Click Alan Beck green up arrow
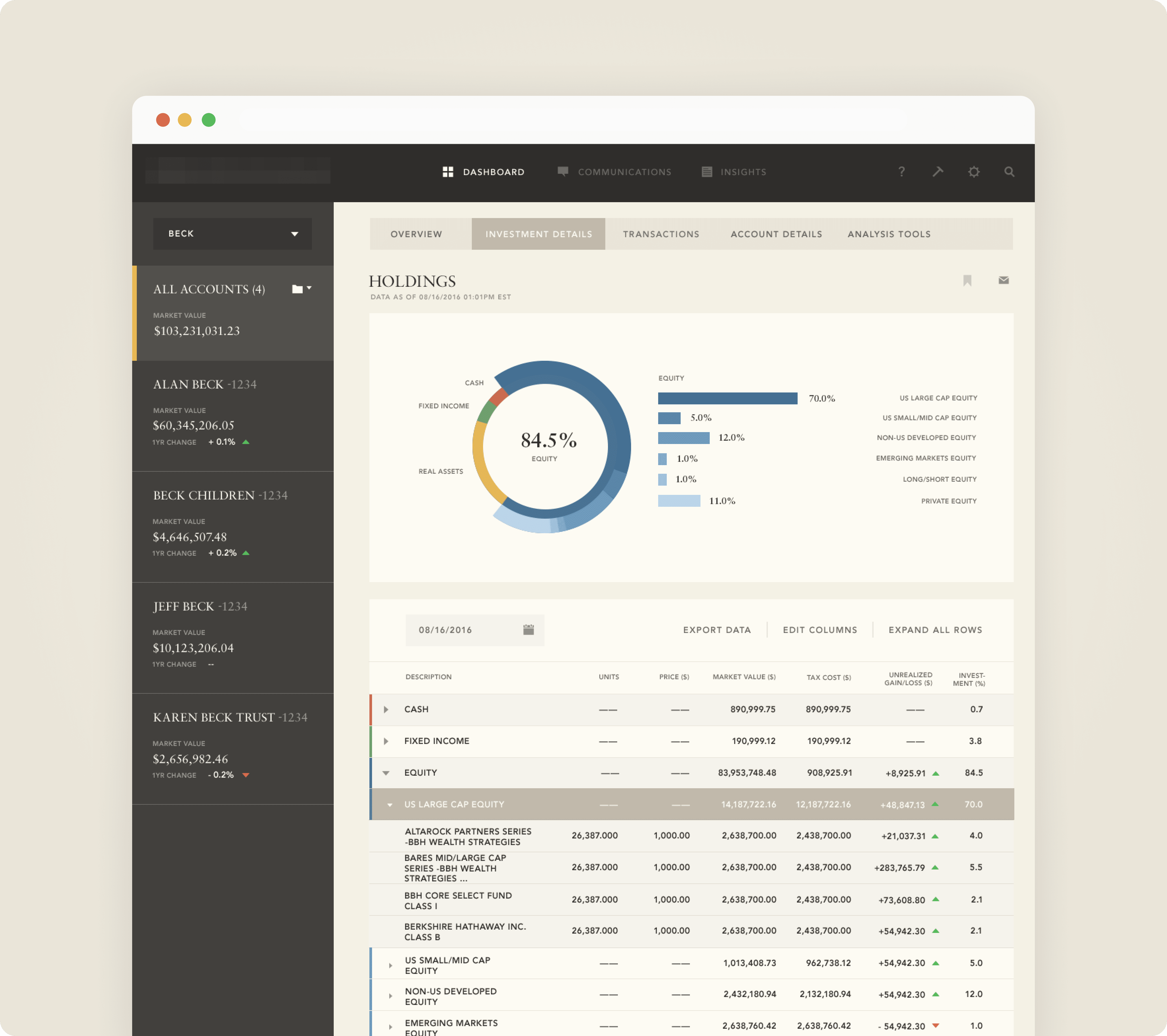The width and height of the screenshot is (1167, 1036). click(246, 442)
